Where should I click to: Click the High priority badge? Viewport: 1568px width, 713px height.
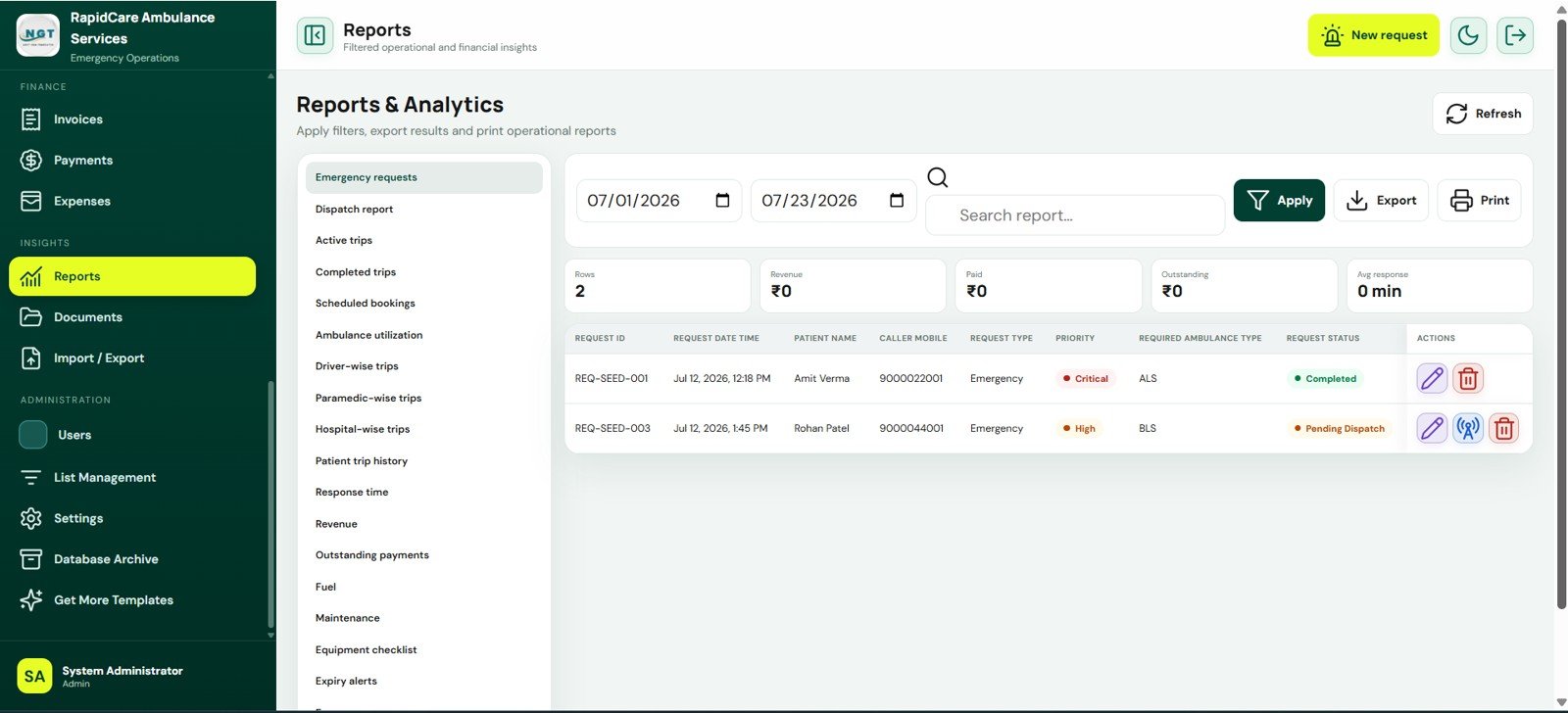(x=1079, y=428)
